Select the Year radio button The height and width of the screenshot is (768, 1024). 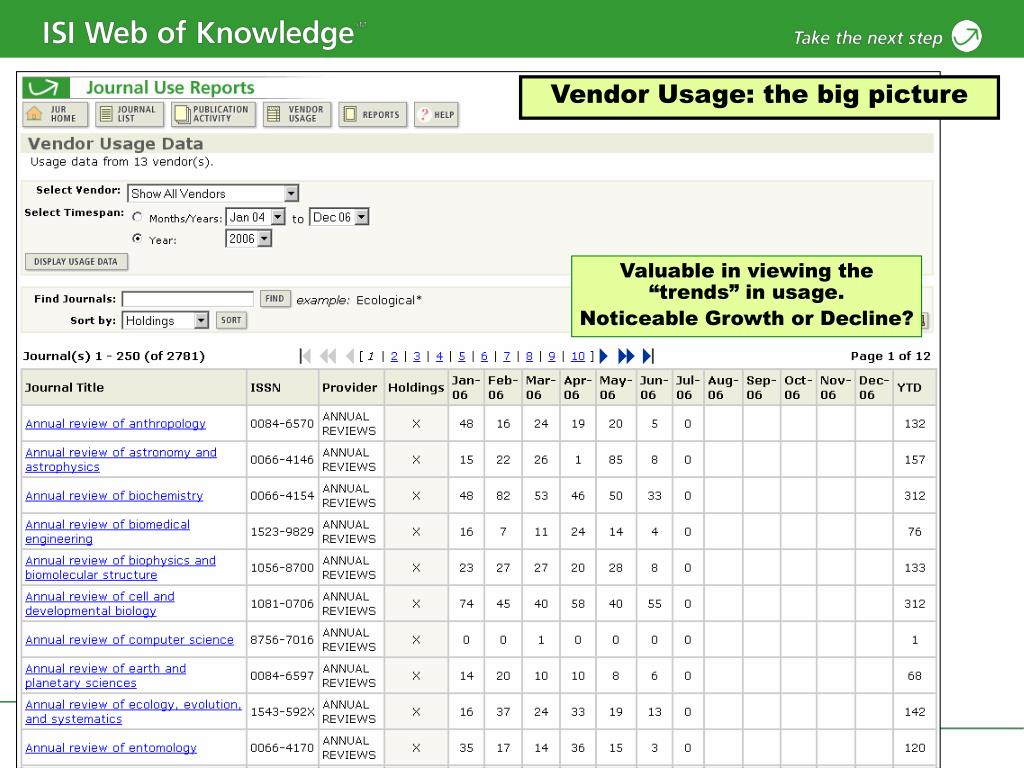137,238
